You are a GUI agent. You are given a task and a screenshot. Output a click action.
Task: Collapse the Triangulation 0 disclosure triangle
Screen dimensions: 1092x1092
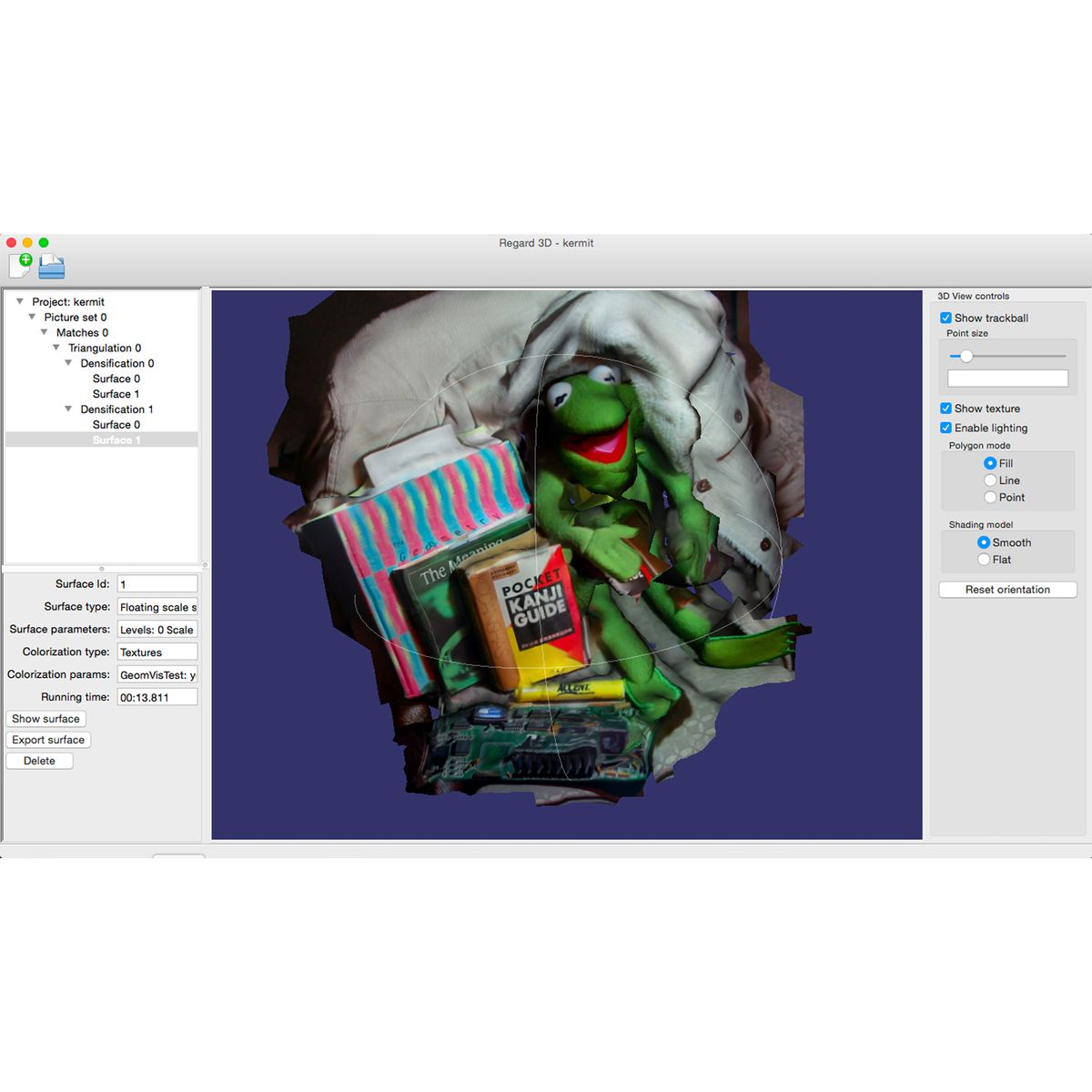click(x=56, y=348)
